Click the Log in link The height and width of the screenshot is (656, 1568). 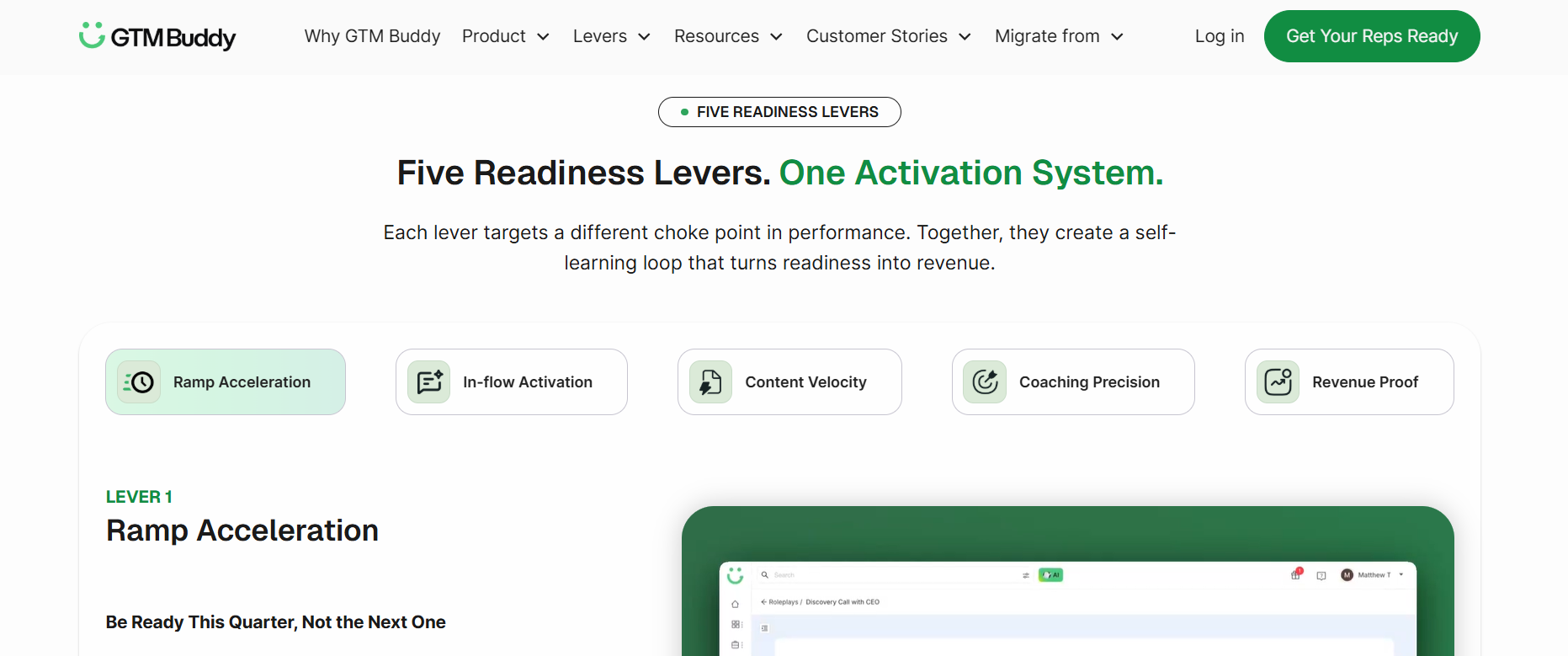(1219, 36)
